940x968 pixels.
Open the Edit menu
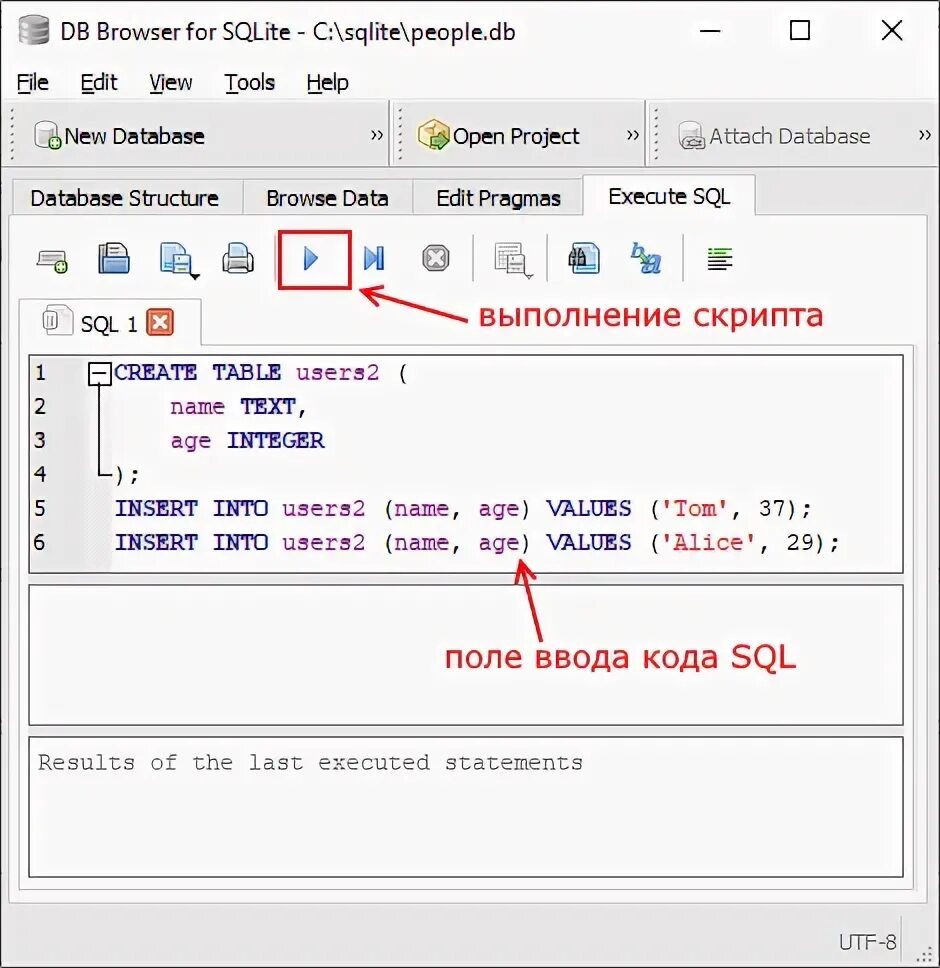coord(99,82)
